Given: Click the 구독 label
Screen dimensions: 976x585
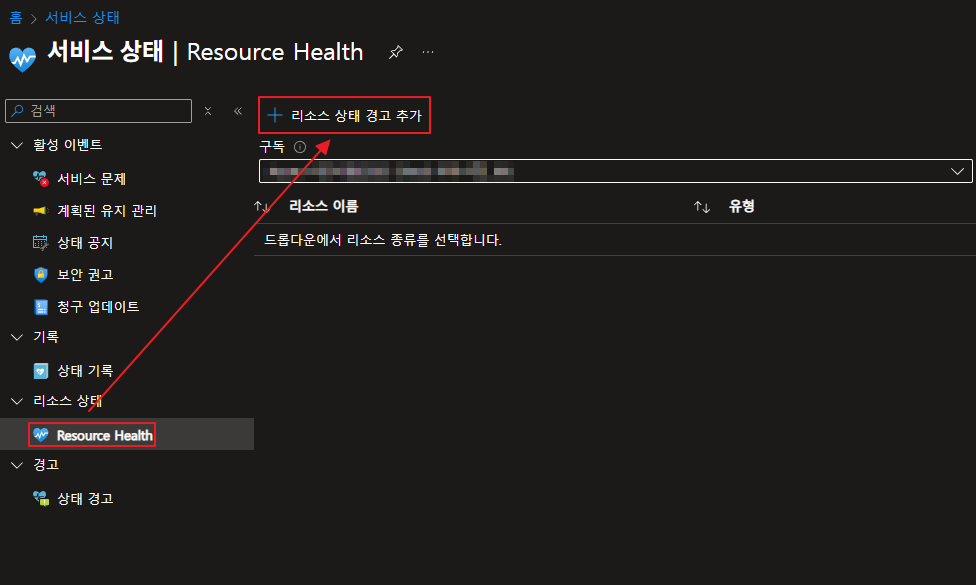Looking at the screenshot, I should pyautogui.click(x=272, y=147).
